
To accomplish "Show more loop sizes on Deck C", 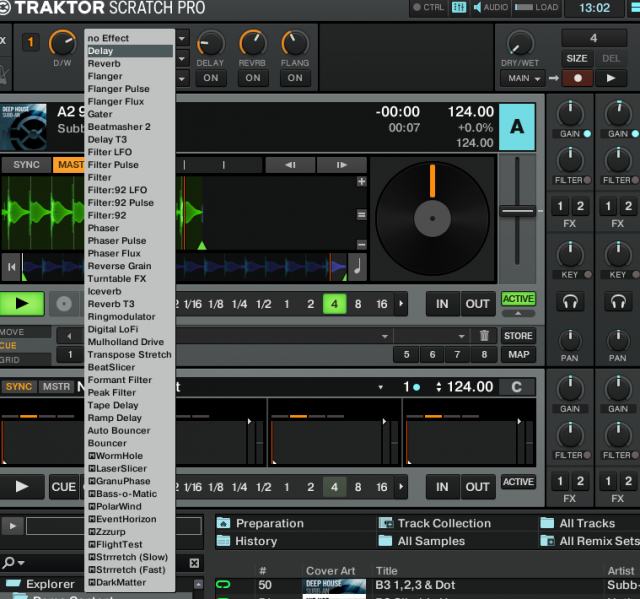I will 401,486.
